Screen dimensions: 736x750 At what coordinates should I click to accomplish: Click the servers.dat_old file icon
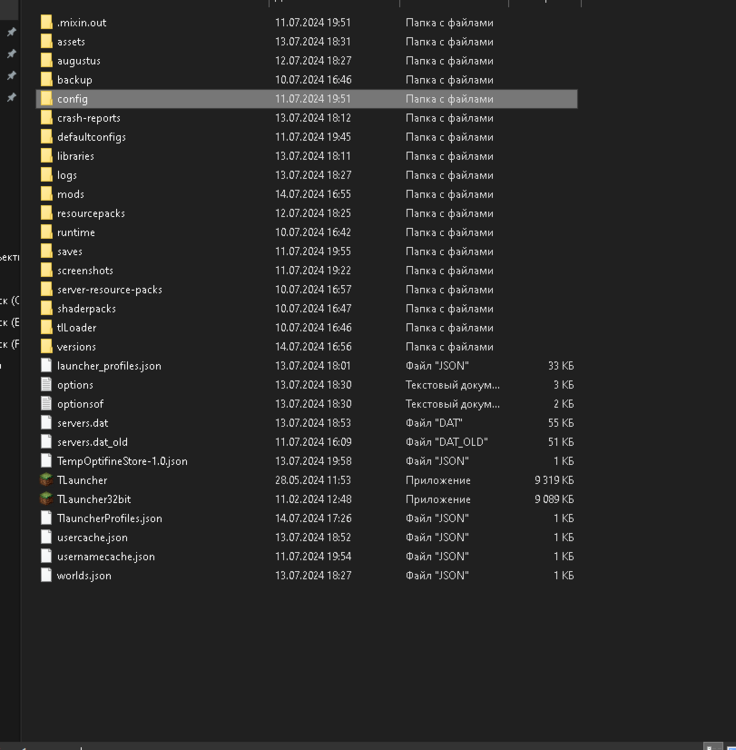[x=46, y=442]
